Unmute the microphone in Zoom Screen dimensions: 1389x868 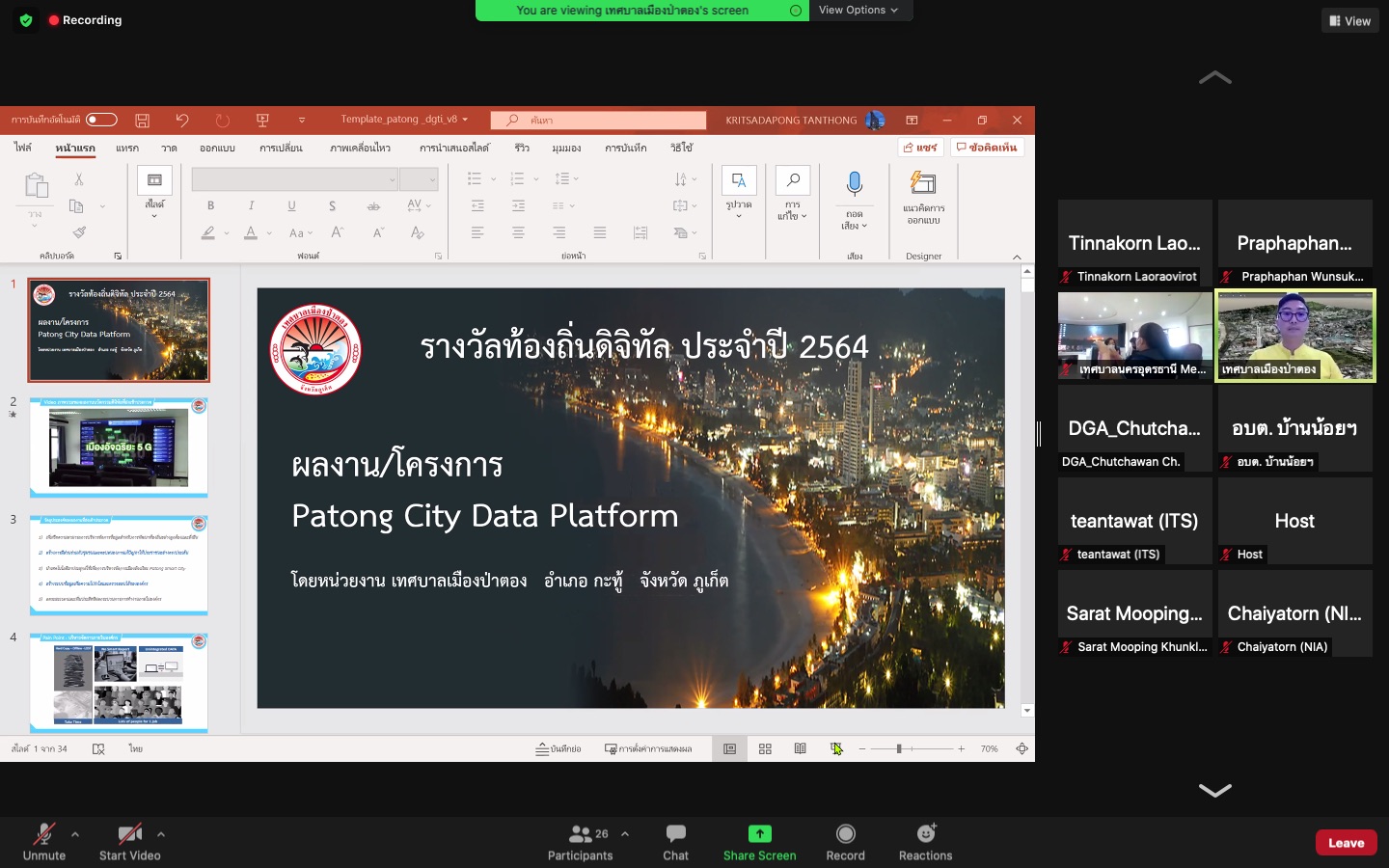pos(43,840)
